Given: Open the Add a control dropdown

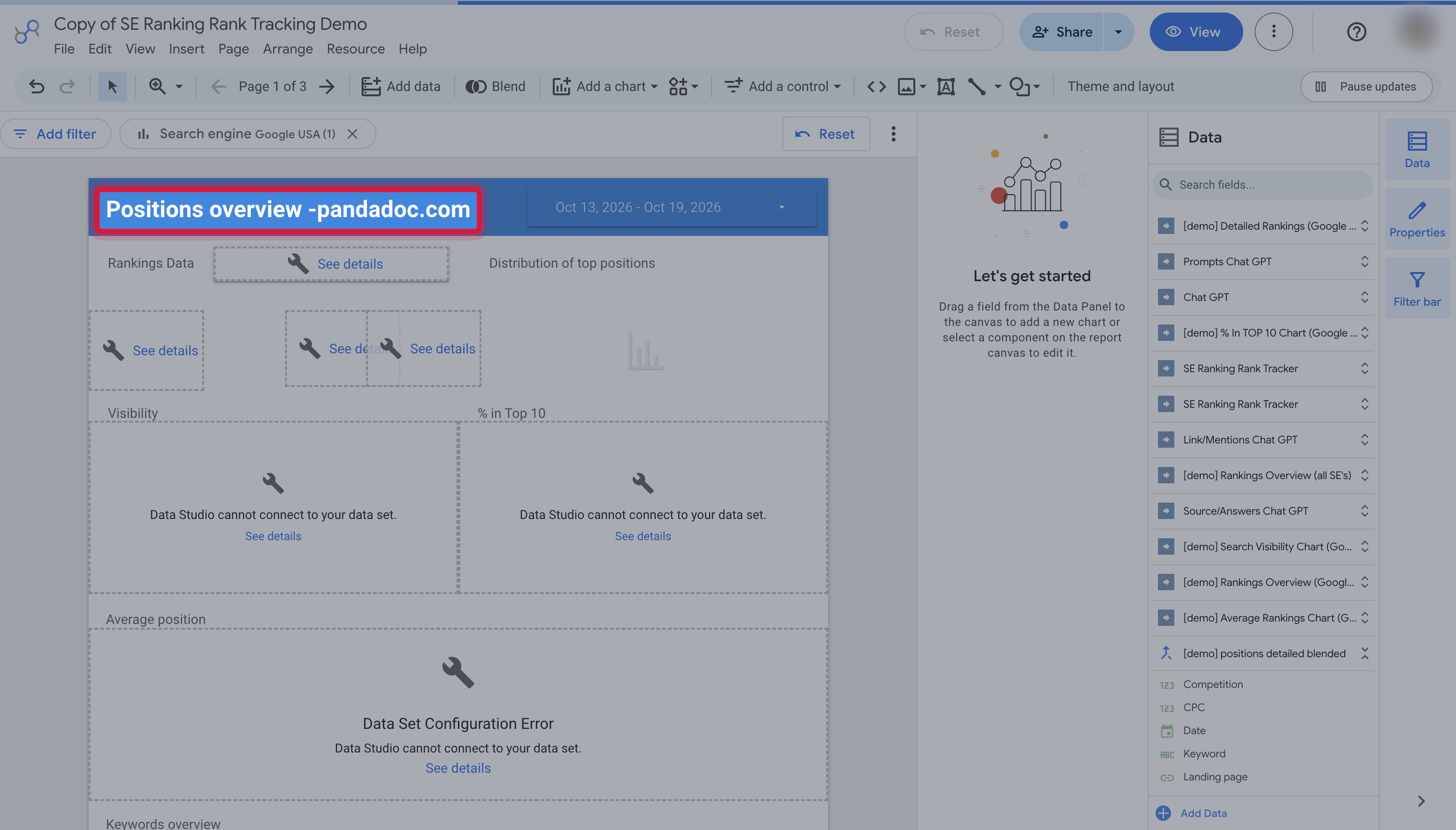Looking at the screenshot, I should point(782,87).
